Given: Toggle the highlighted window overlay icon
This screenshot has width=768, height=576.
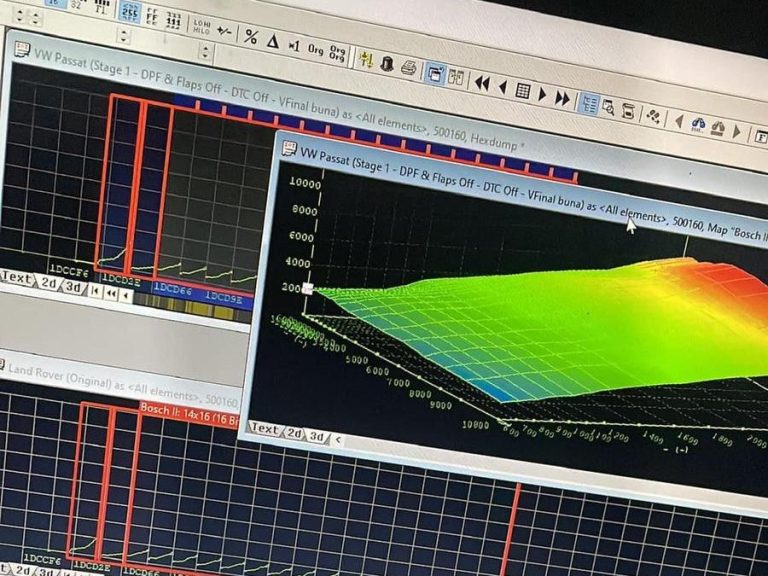Looking at the screenshot, I should 434,73.
